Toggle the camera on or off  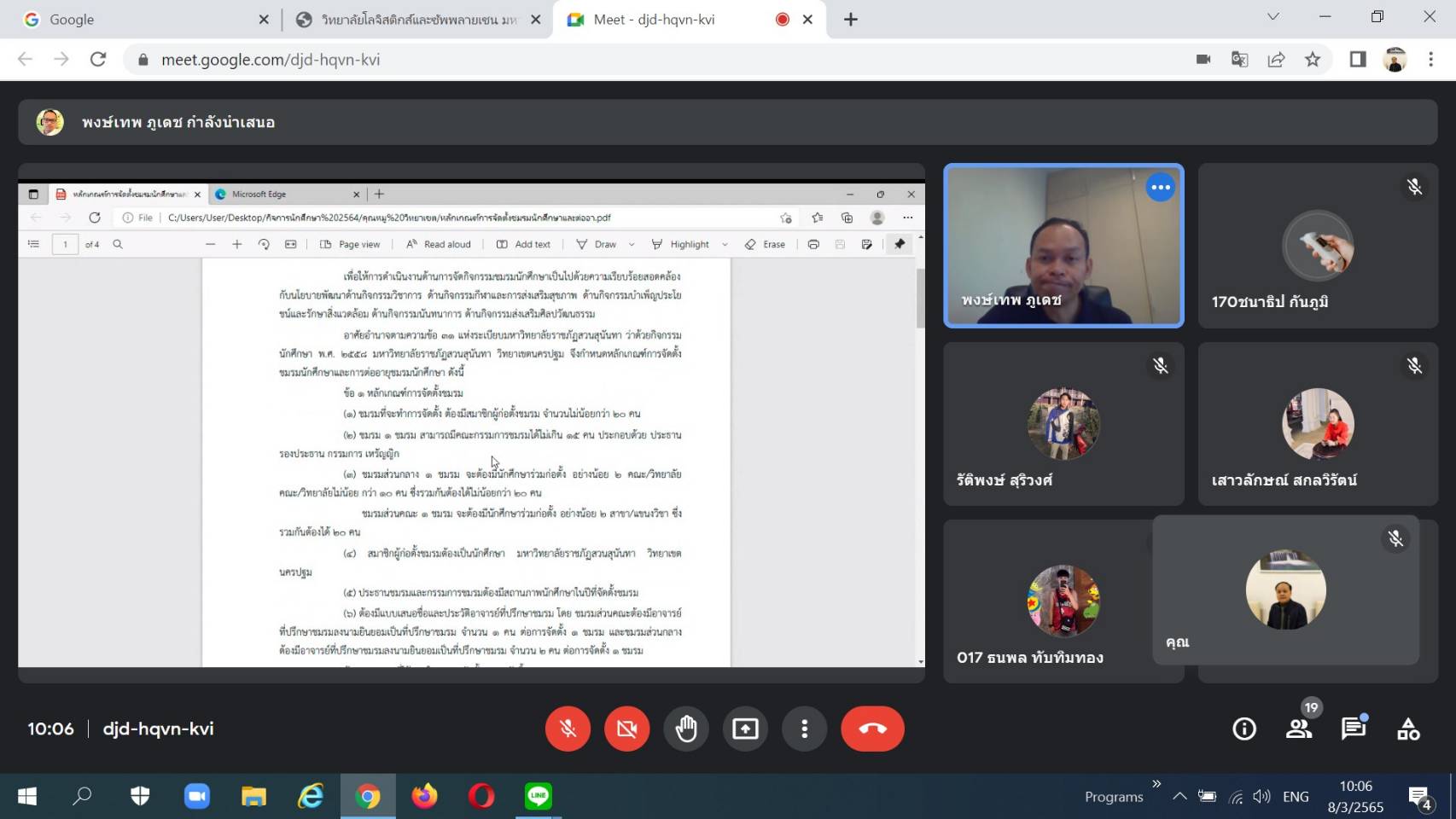[626, 729]
